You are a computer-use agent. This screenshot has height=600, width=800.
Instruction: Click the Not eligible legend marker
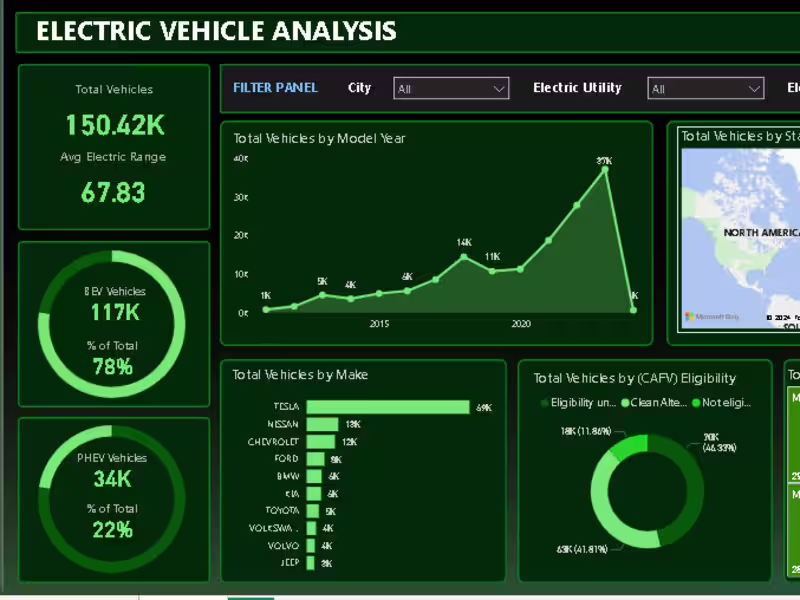pyautogui.click(x=696, y=403)
